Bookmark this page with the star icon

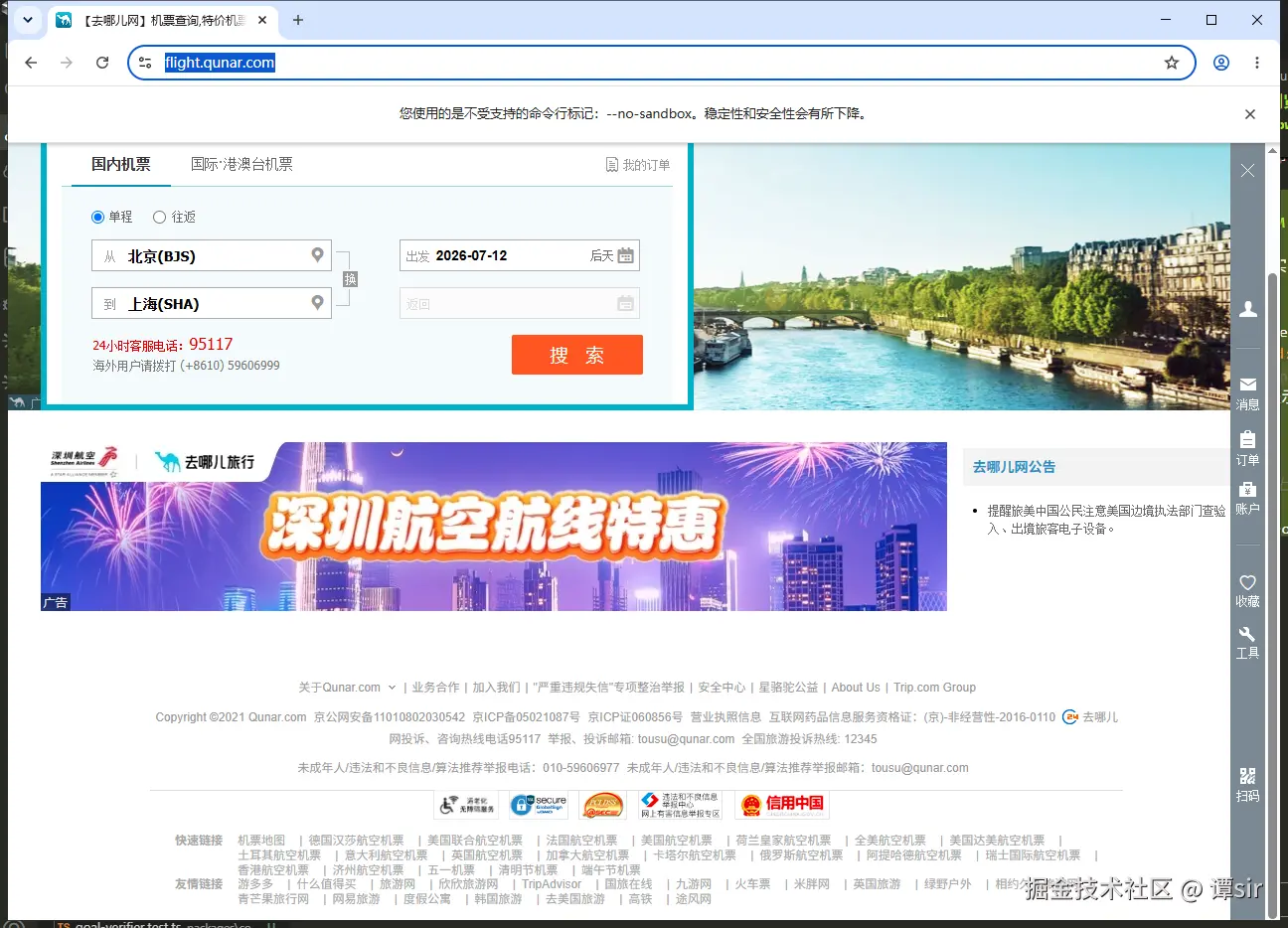(x=1172, y=63)
